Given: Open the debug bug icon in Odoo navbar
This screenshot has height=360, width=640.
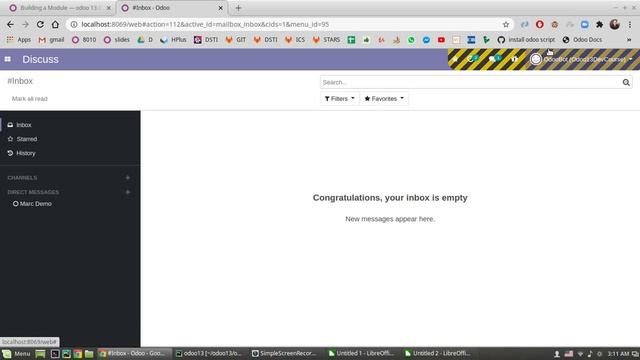Looking at the screenshot, I should click(455, 59).
